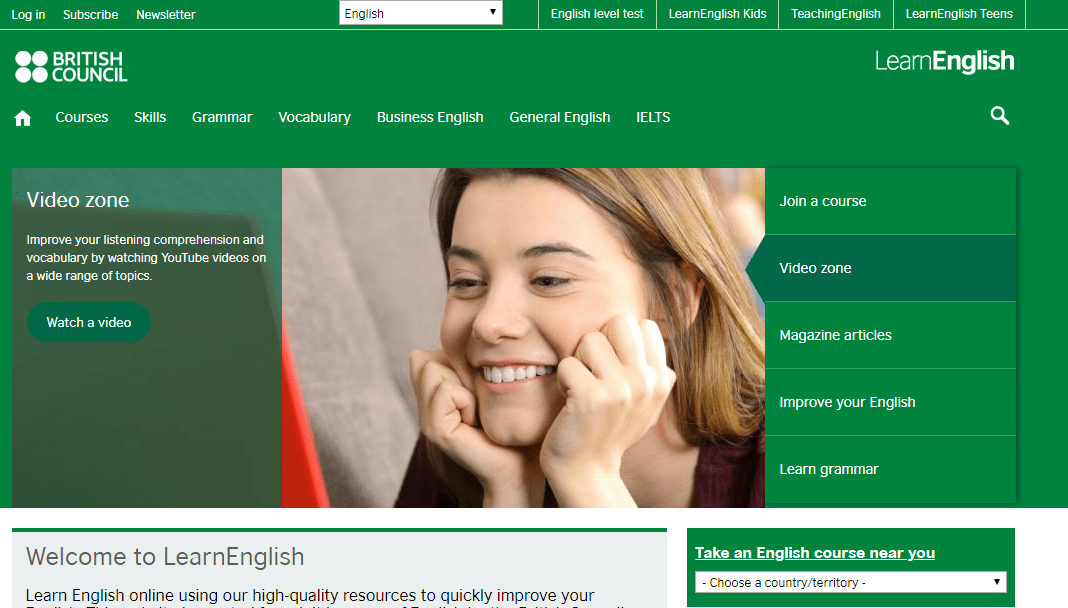The image size is (1068, 608).
Task: Open the Choose a country/territory dropdown
Action: pyautogui.click(x=851, y=582)
